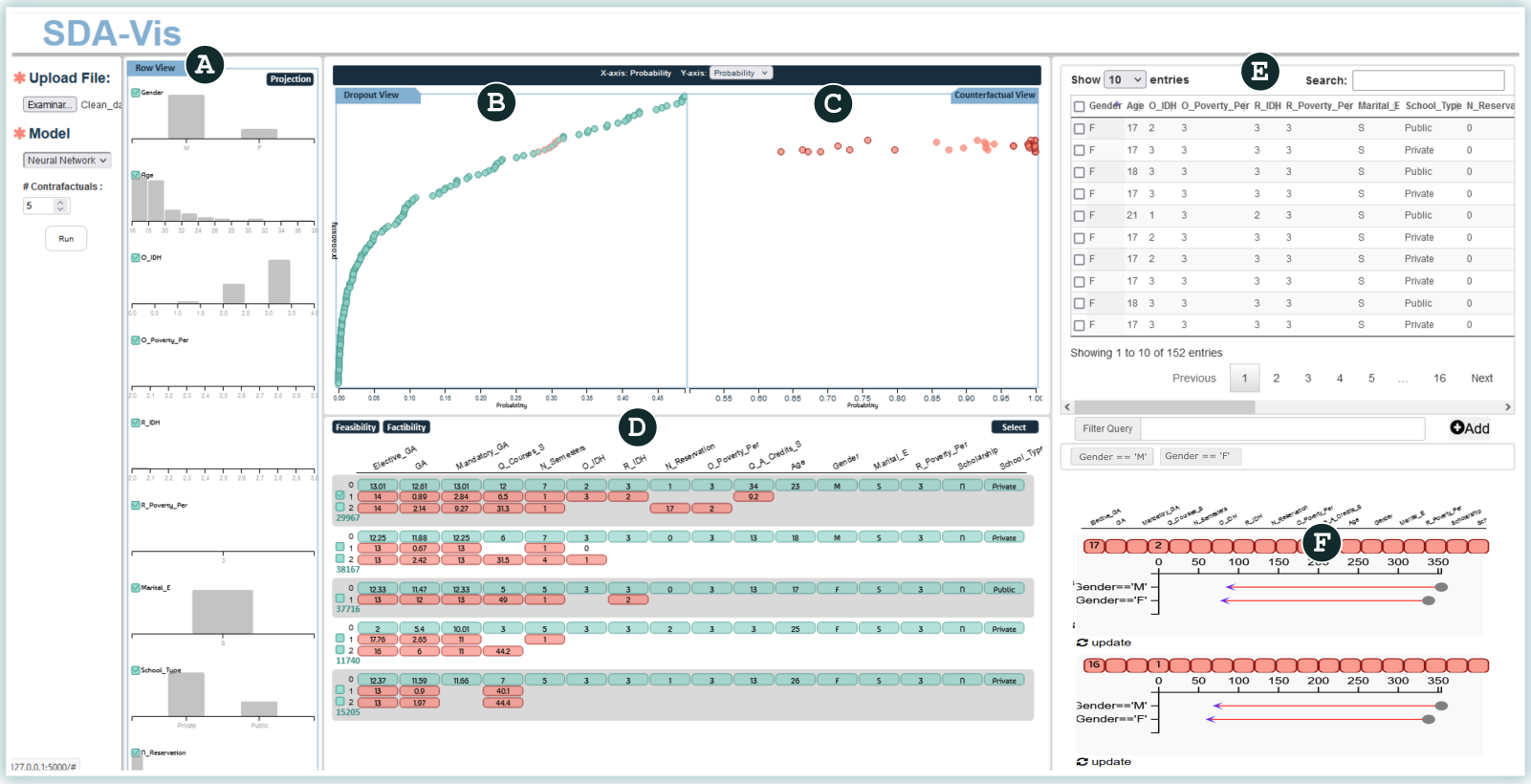Viewport: 1531px width, 784px height.
Task: Click the first update refresh icon
Action: [x=1082, y=643]
